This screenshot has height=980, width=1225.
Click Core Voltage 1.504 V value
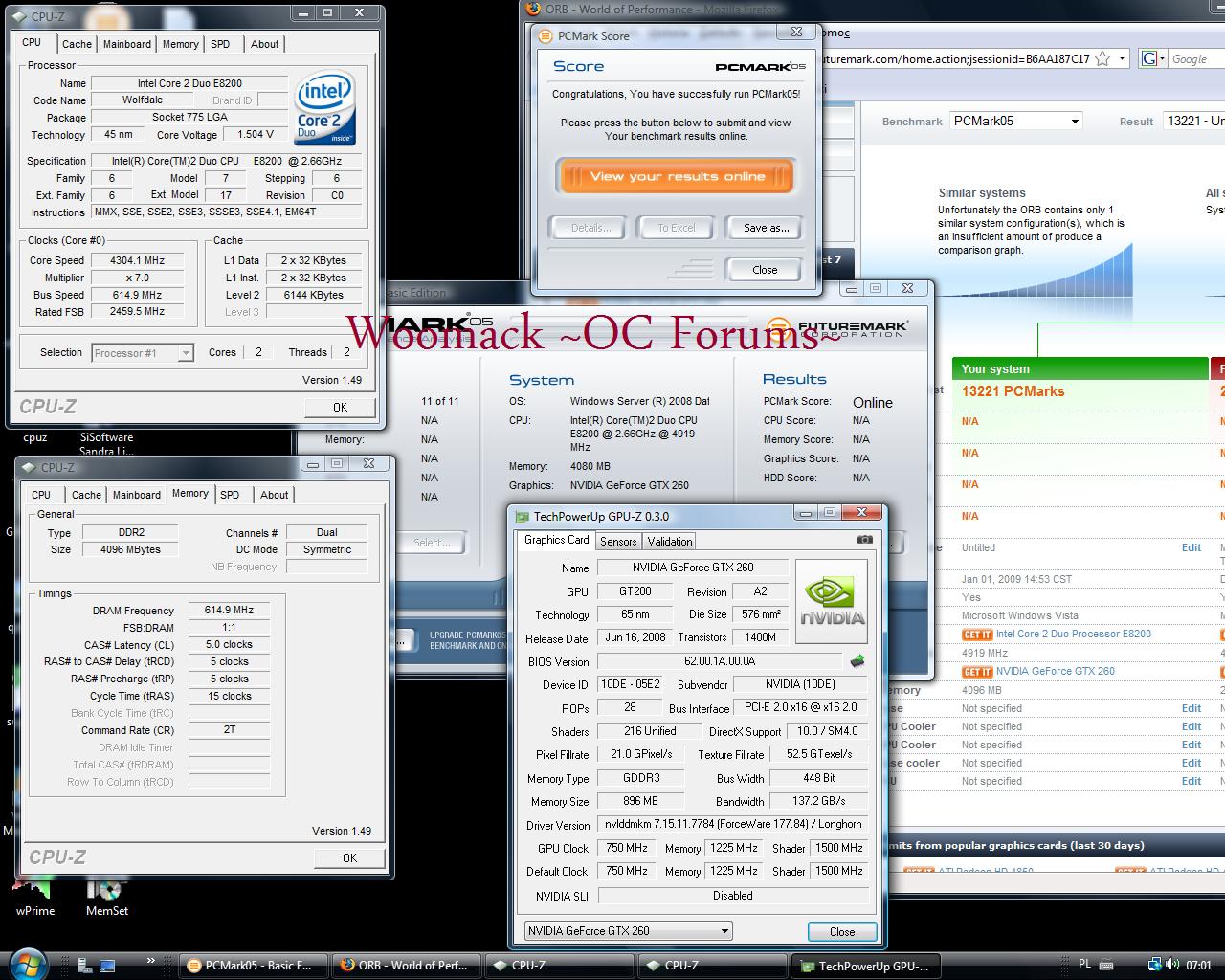click(x=256, y=134)
